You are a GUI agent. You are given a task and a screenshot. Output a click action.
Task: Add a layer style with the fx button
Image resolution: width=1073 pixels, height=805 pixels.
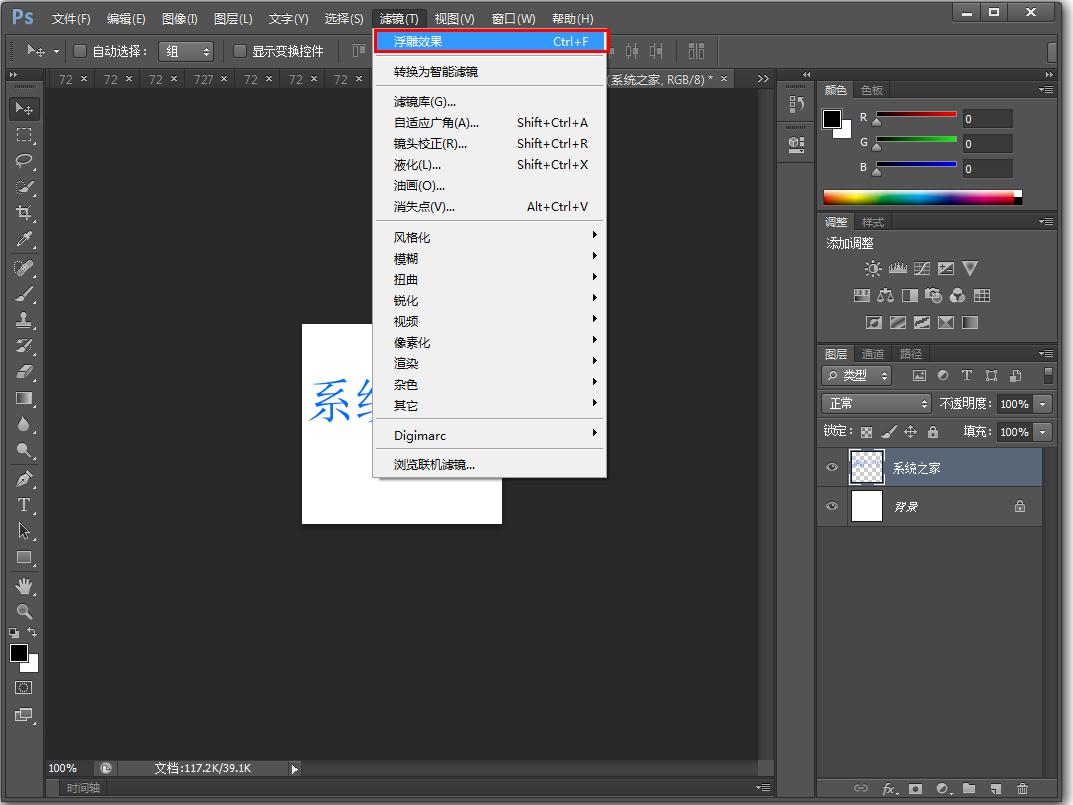coord(889,789)
